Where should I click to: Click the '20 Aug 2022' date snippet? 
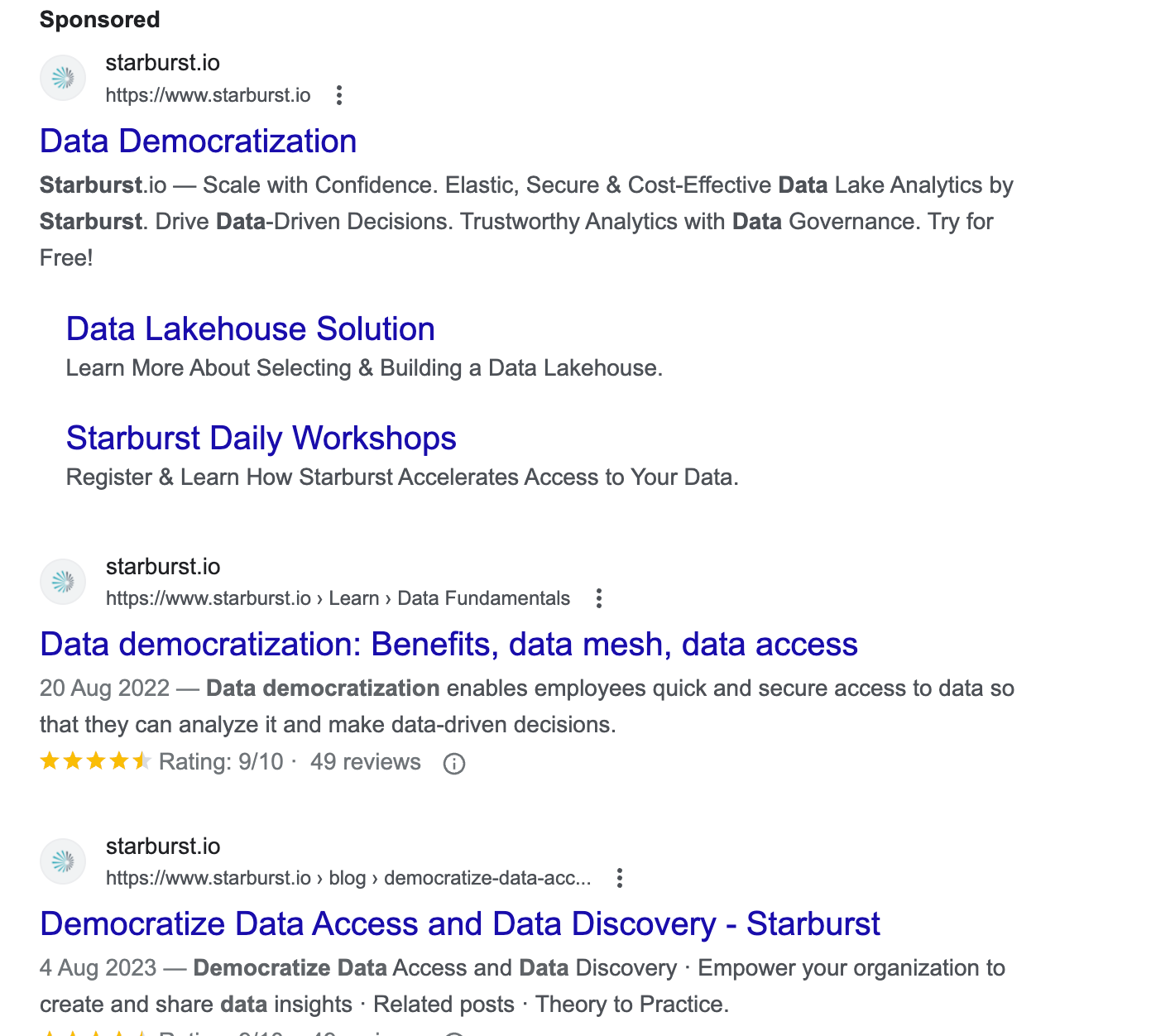(104, 688)
